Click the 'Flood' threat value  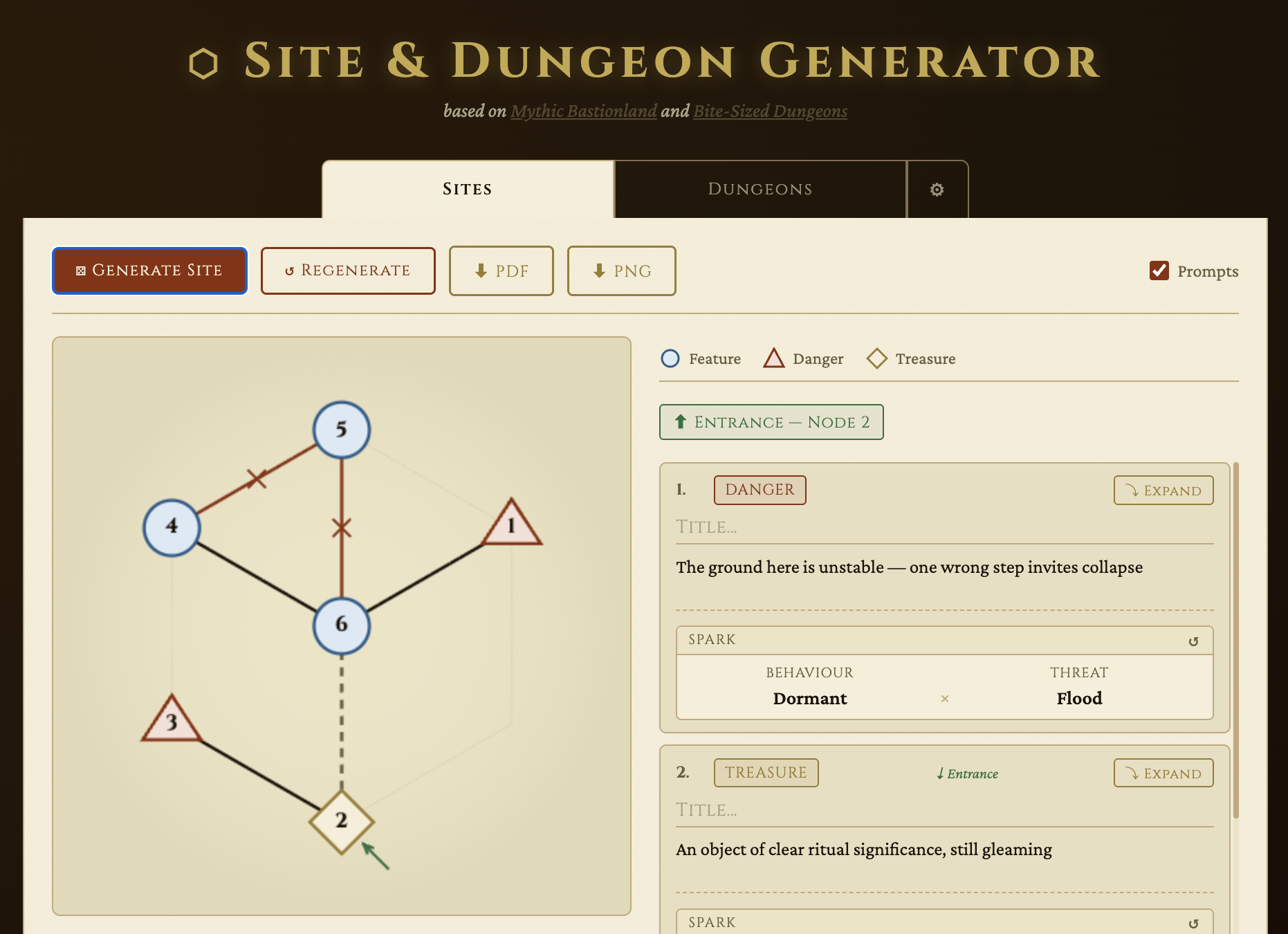1079,699
